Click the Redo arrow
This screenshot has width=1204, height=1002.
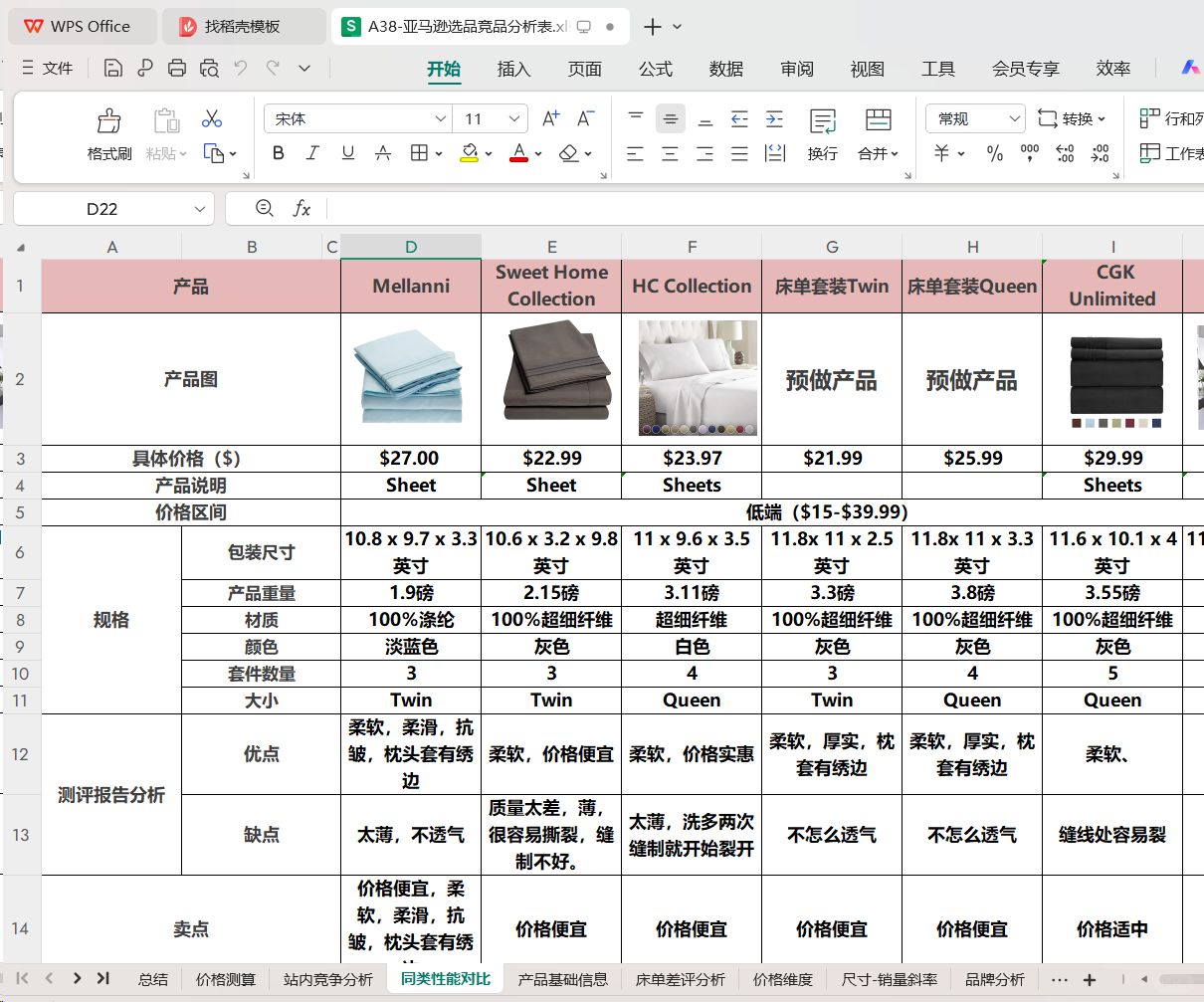coord(273,68)
